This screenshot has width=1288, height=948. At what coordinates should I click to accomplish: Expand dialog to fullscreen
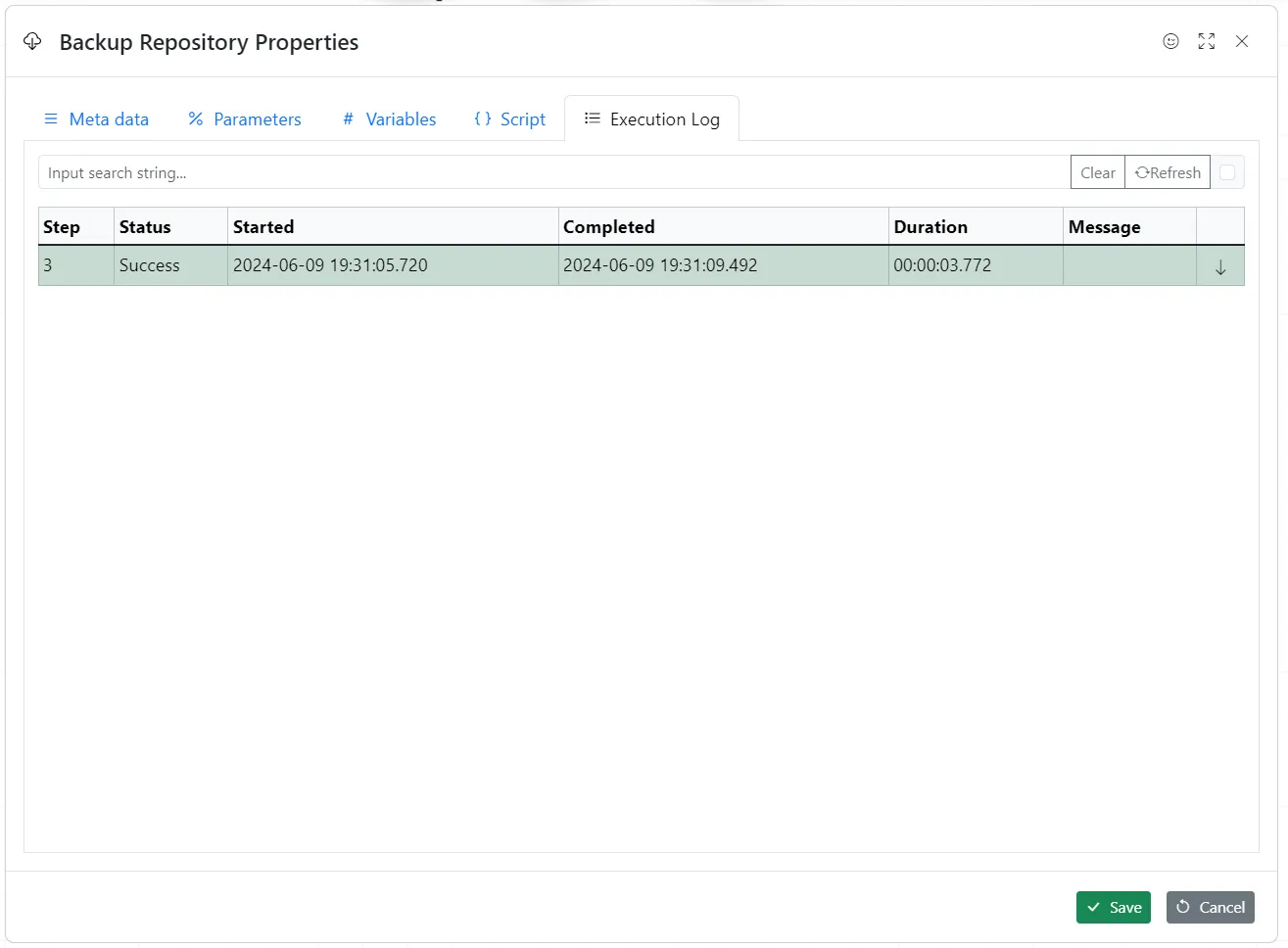pyautogui.click(x=1206, y=41)
